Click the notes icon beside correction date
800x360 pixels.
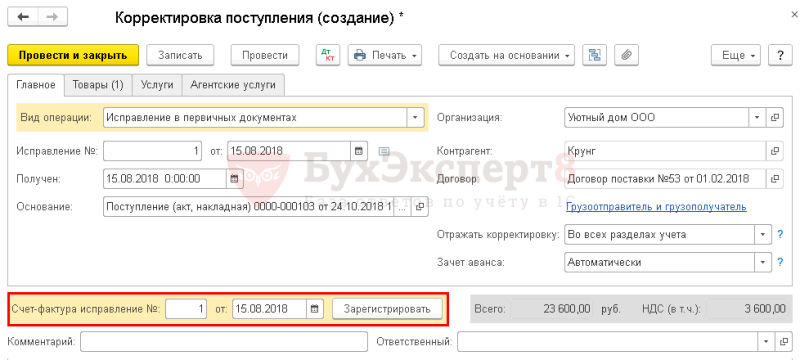pyautogui.click(x=384, y=151)
